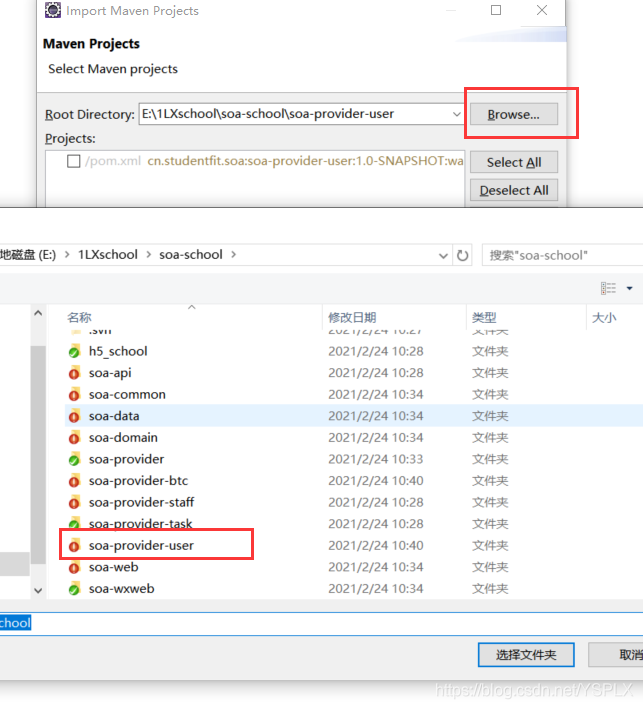
Task: Expand the chevron after soa-school breadcrumb
Action: [x=234, y=255]
